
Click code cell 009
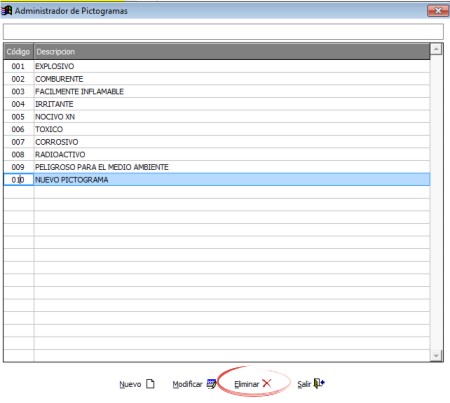[18, 167]
